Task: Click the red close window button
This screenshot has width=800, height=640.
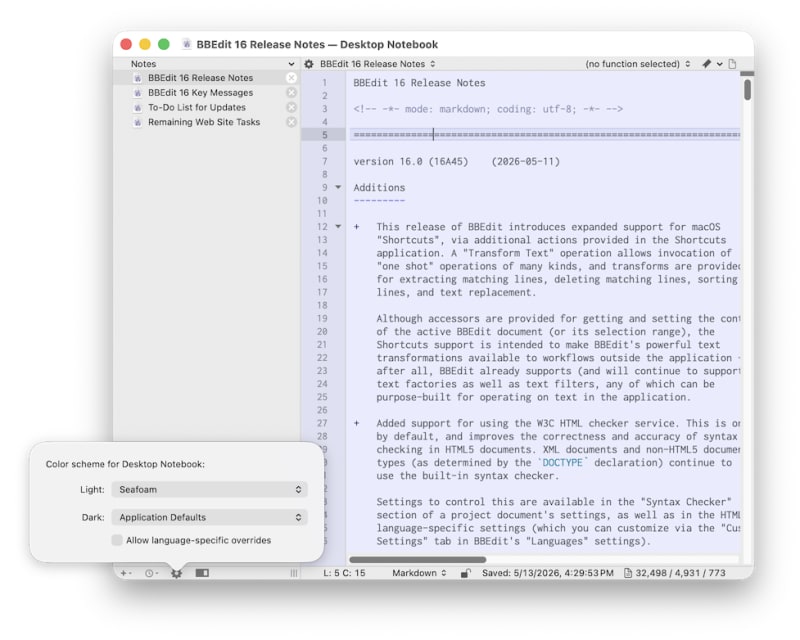Action: point(126,44)
